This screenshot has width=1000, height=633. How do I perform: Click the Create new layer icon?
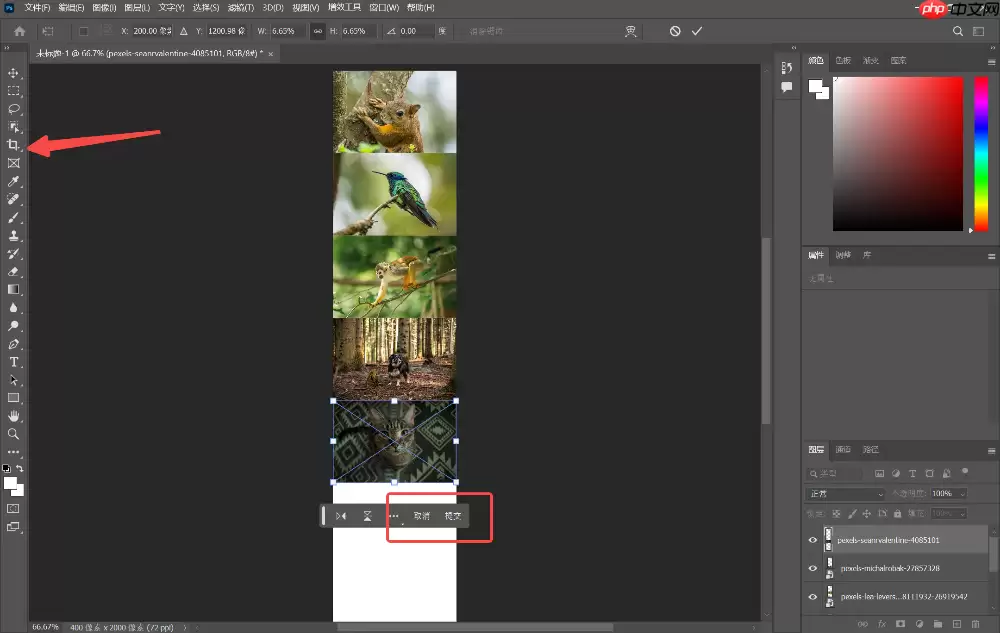956,624
